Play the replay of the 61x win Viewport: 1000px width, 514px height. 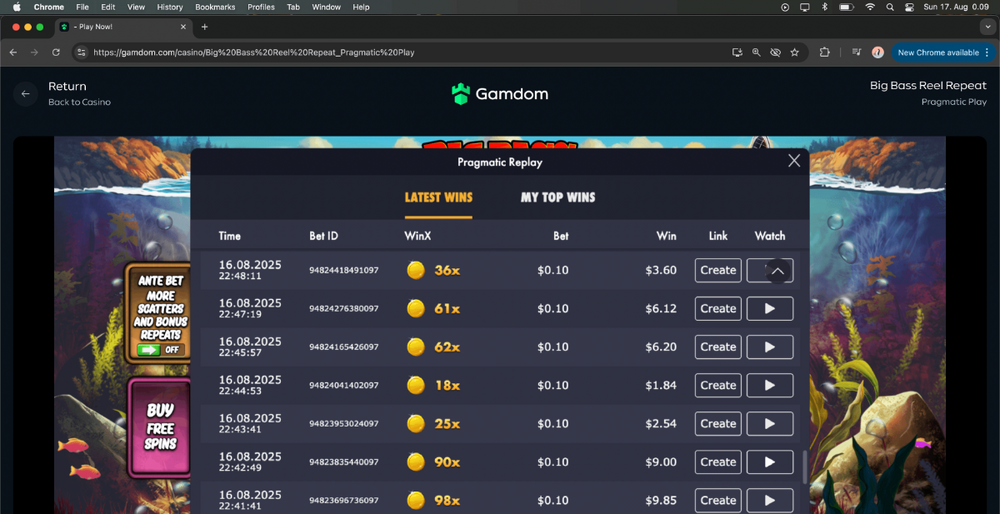769,309
